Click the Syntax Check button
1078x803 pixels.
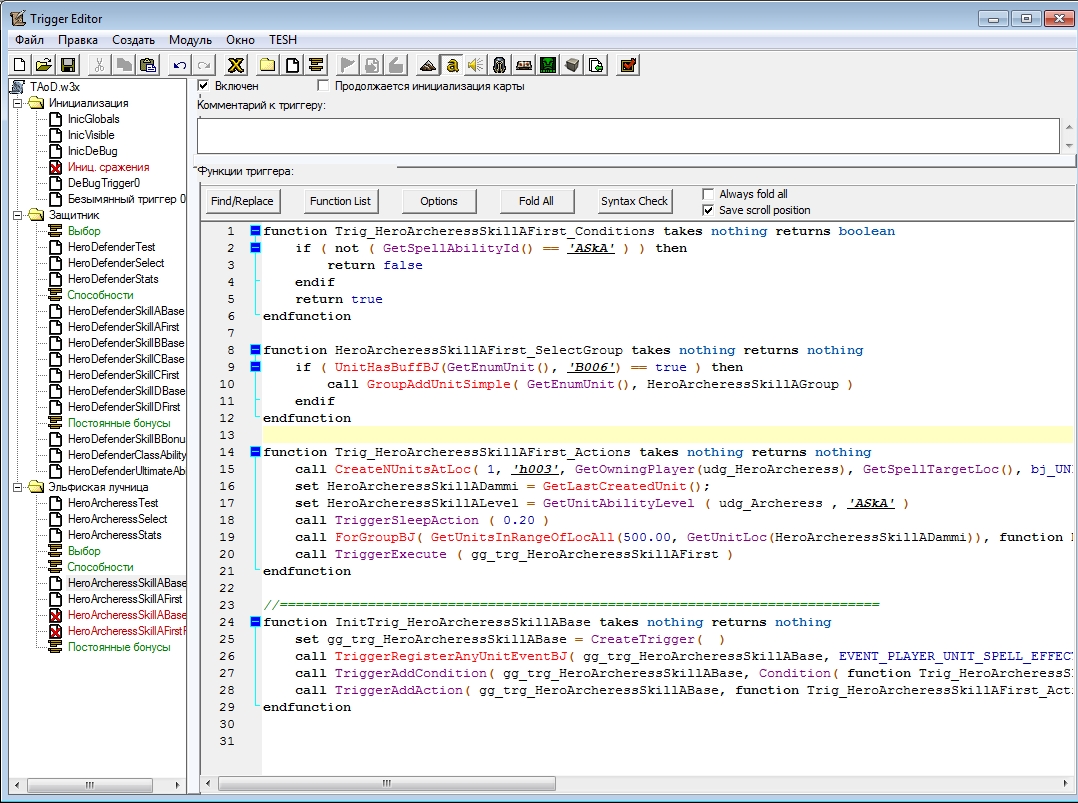point(634,201)
